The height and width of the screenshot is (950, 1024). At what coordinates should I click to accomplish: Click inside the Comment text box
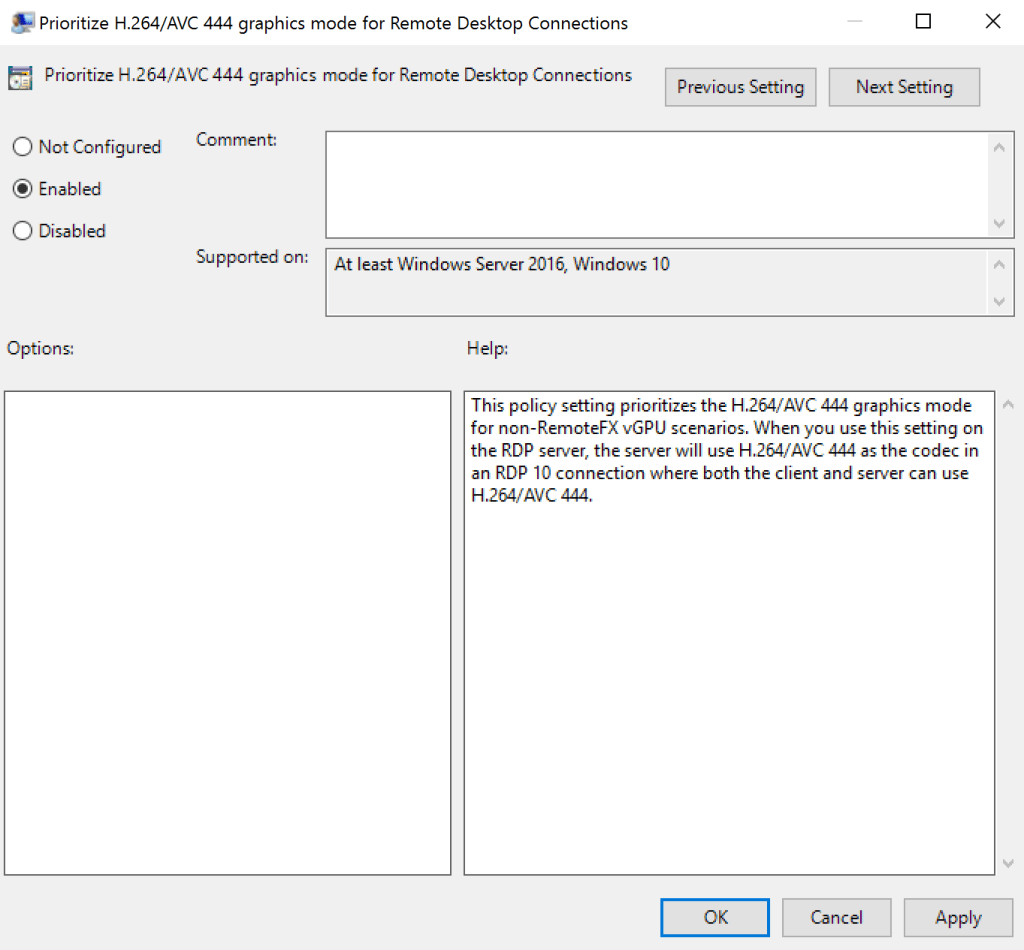pos(655,185)
